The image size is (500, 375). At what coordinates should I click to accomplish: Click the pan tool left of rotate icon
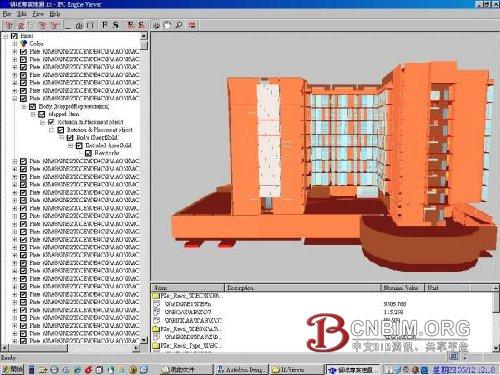[x=157, y=25]
